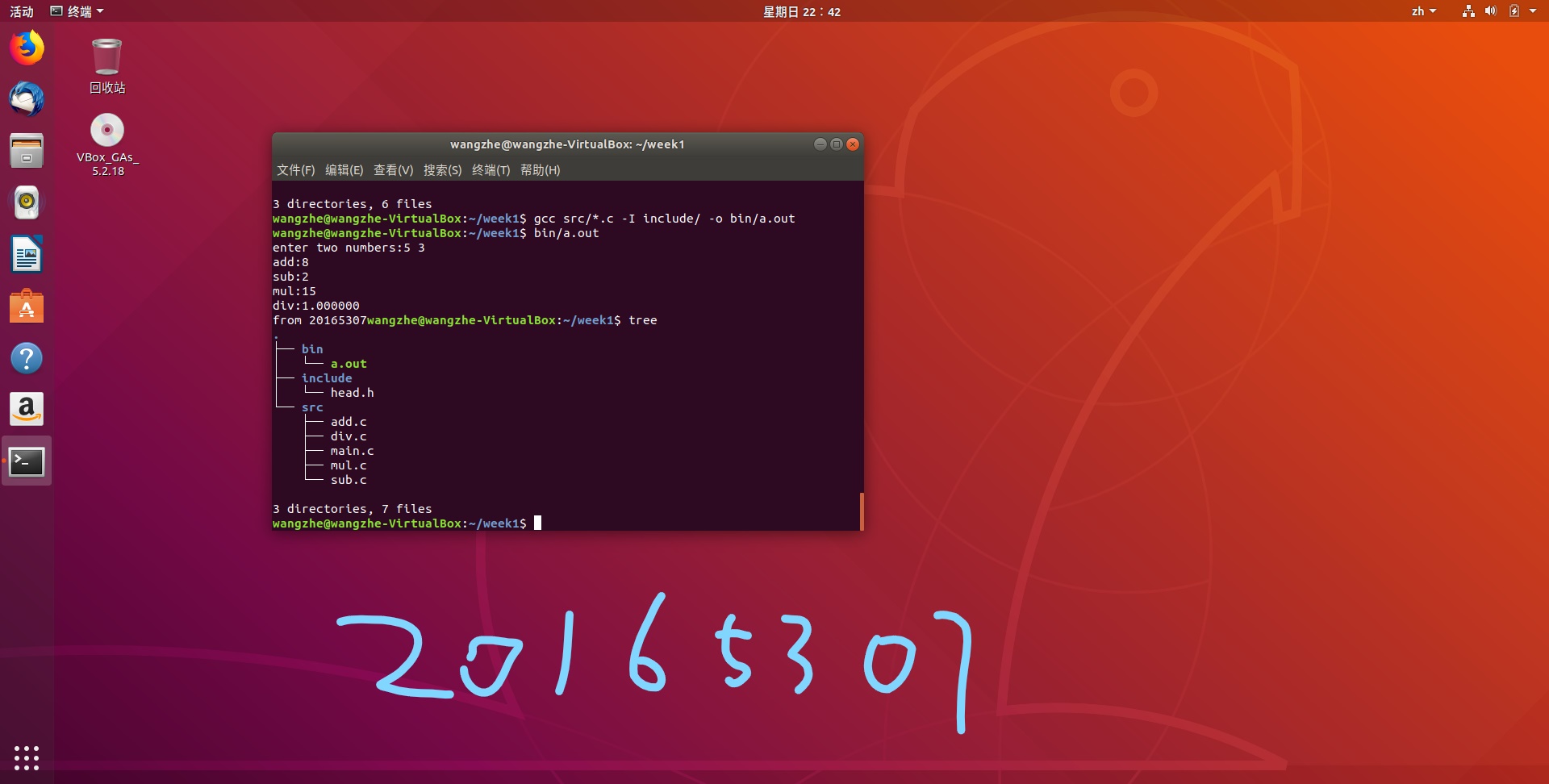Open the 帮助(H) menu
1549x784 pixels.
click(540, 170)
